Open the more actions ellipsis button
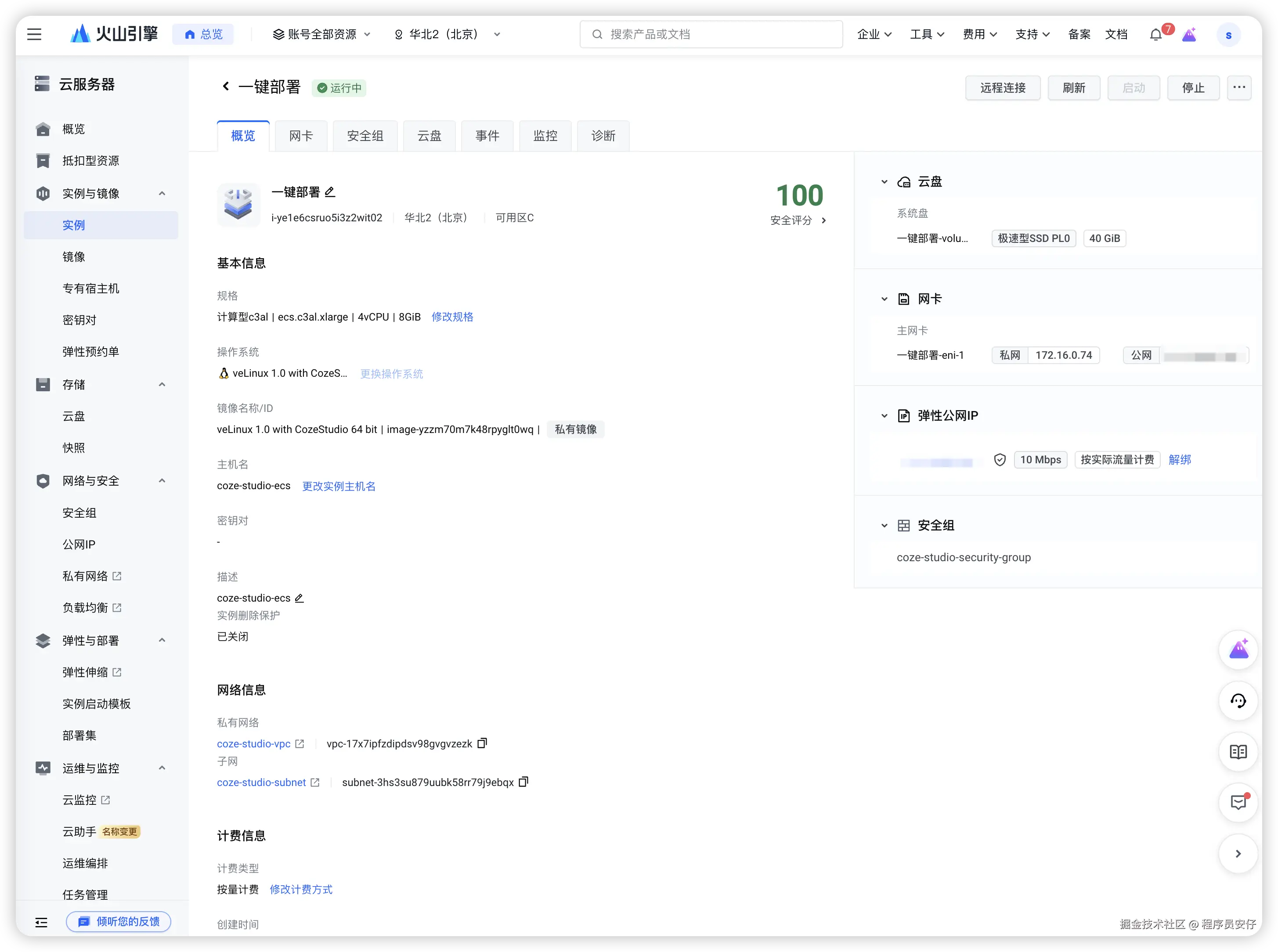Image resolution: width=1278 pixels, height=952 pixels. coord(1239,87)
